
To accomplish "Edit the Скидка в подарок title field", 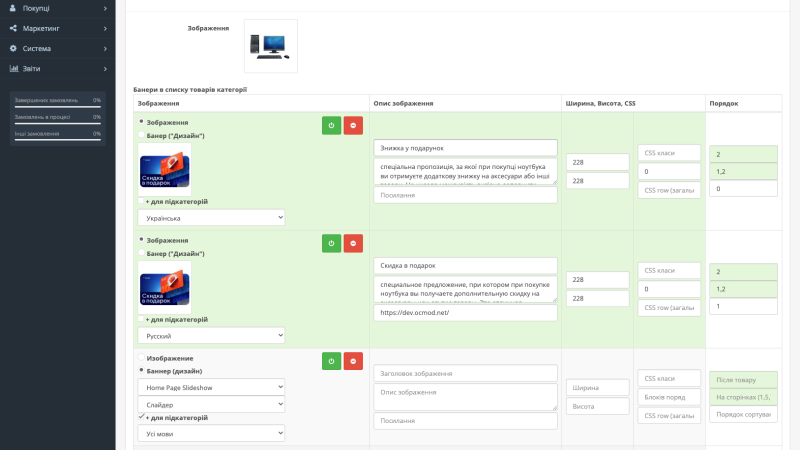I will [465, 265].
